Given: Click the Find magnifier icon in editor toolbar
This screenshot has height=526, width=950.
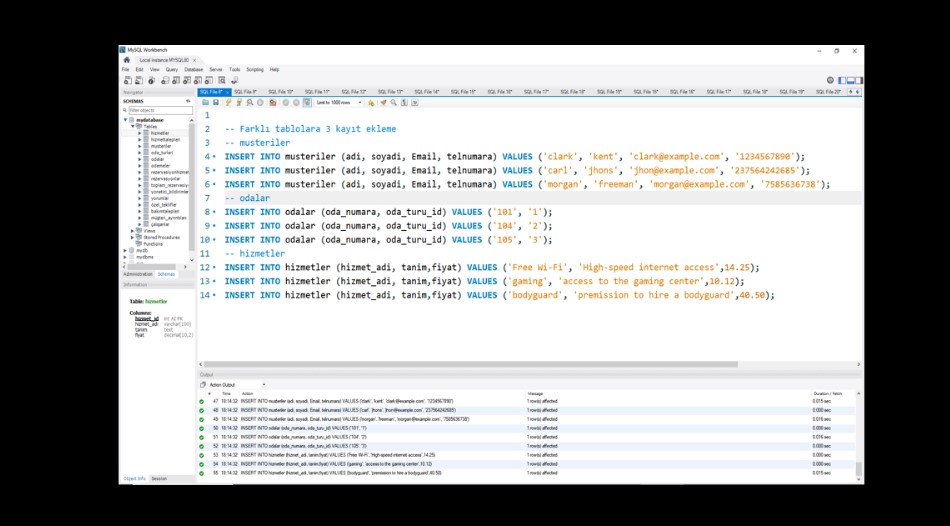Looking at the screenshot, I should tap(393, 102).
